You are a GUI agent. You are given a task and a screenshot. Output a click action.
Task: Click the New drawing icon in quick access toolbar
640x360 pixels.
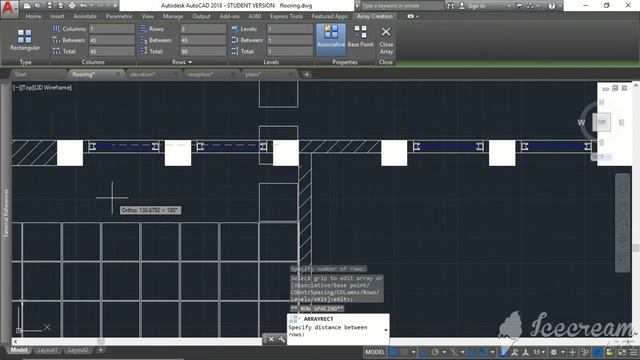[27, 6]
